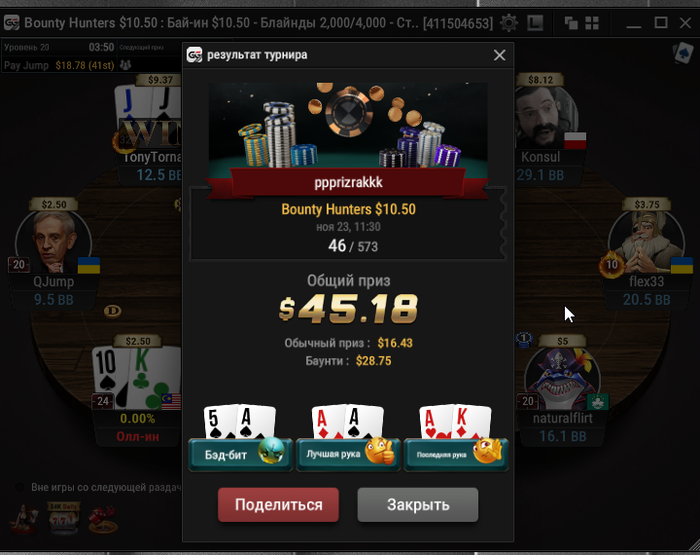This screenshot has height=555, width=700.
Task: Open the slot machine 777 game icon
Action: (x=63, y=518)
